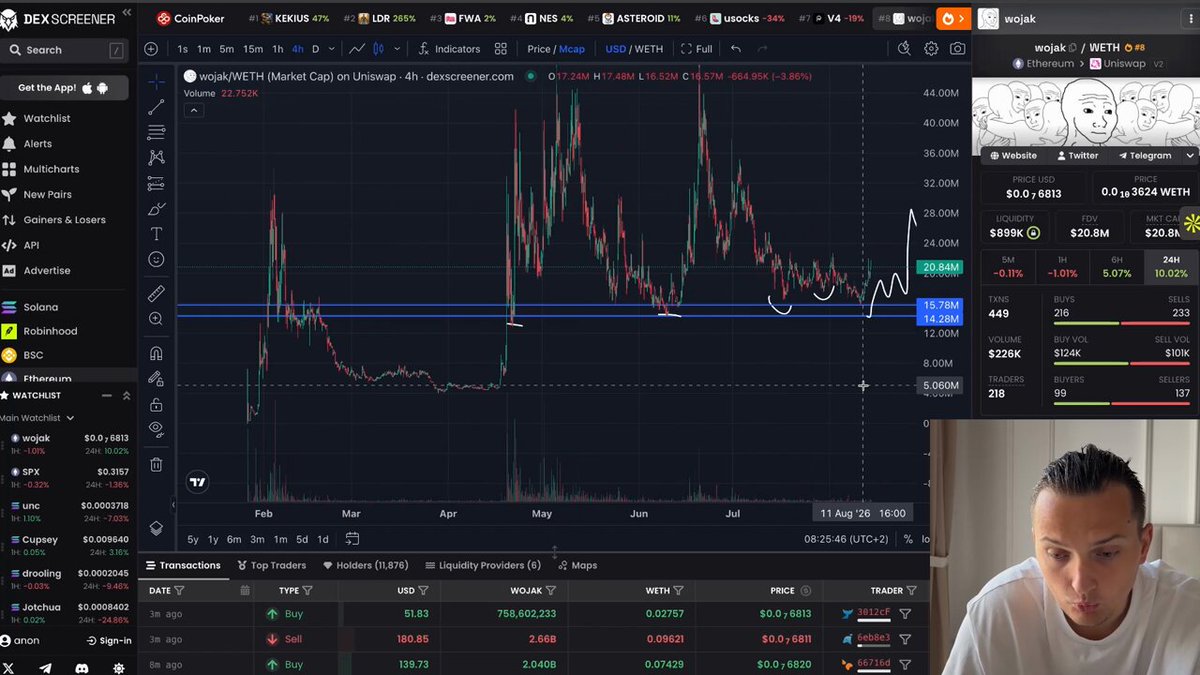
Task: Click the Search tokens field
Action: (65, 50)
